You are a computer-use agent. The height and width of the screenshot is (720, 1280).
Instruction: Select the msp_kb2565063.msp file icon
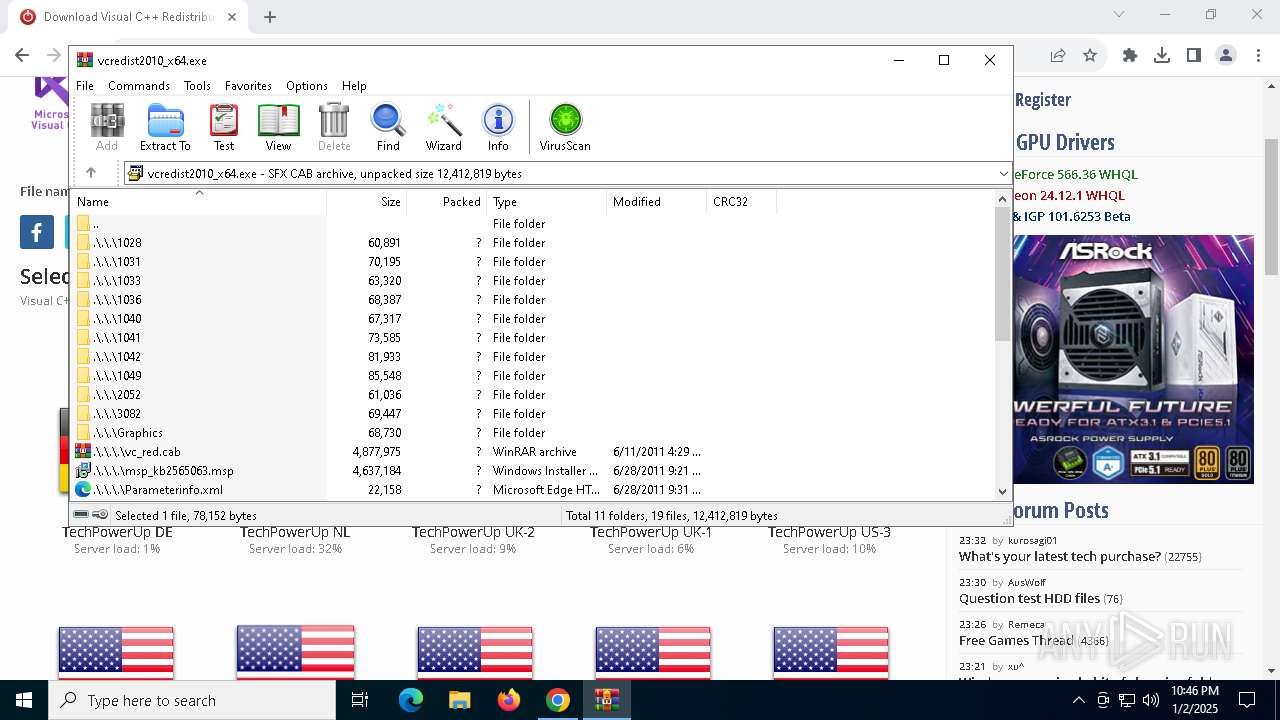pos(84,470)
